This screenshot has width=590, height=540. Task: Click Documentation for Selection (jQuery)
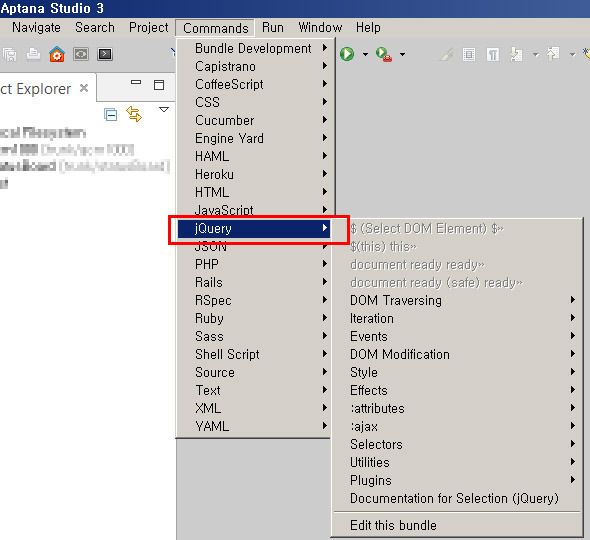457,498
